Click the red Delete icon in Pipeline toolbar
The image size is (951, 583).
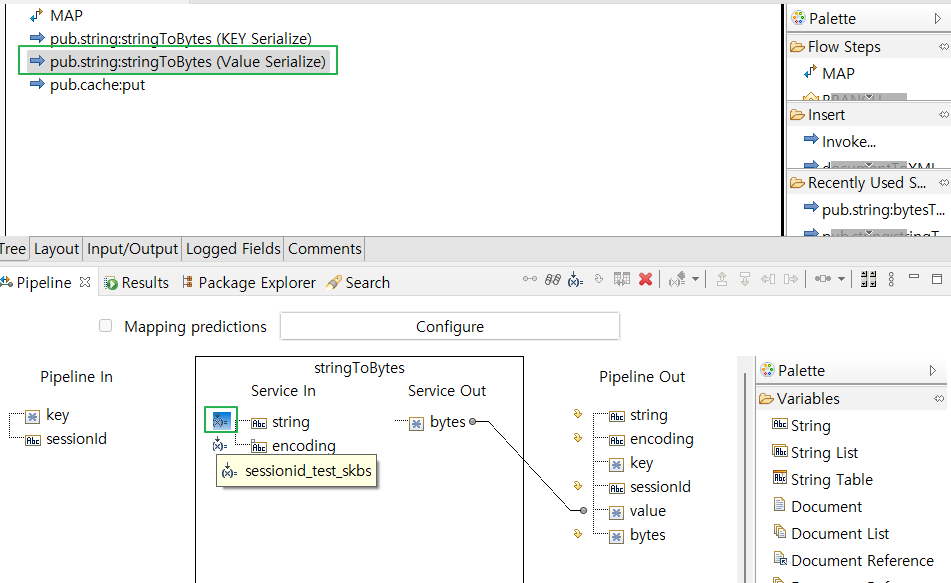646,279
